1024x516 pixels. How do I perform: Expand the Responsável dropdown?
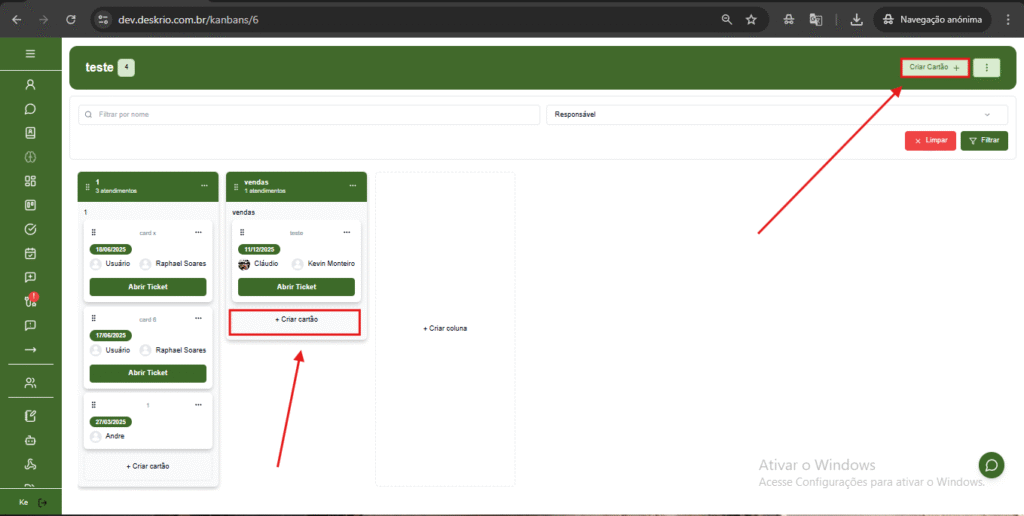click(x=776, y=115)
